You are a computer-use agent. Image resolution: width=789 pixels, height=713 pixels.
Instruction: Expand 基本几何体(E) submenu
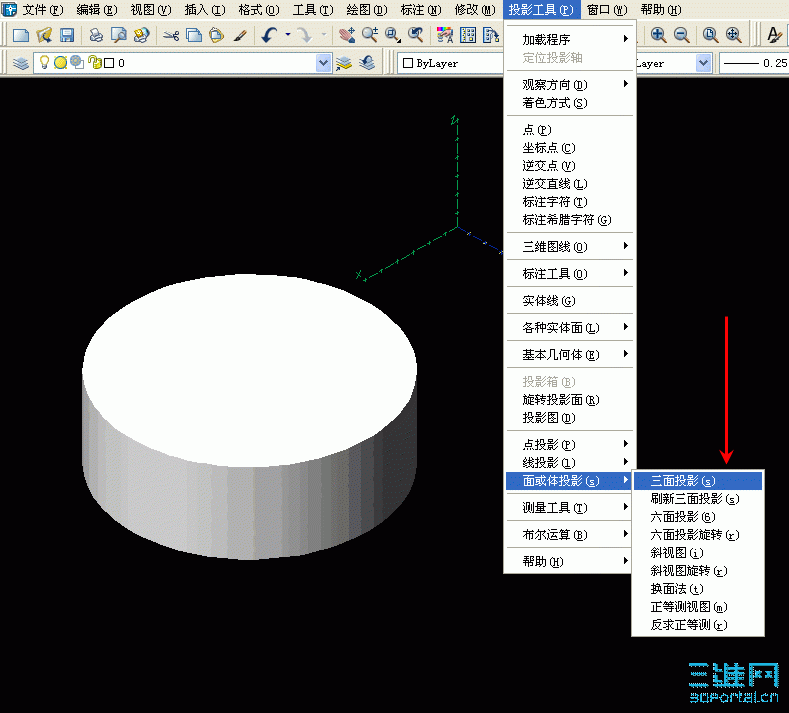pos(570,354)
